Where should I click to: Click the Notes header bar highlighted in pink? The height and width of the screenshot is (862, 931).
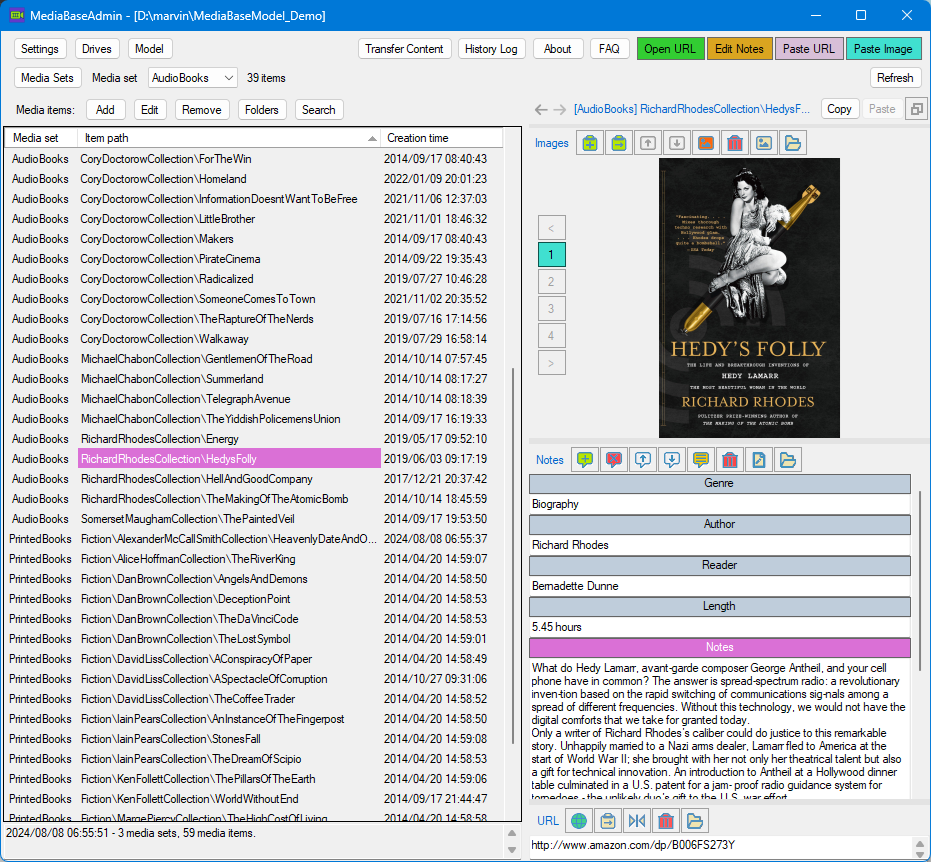pyautogui.click(x=720, y=647)
